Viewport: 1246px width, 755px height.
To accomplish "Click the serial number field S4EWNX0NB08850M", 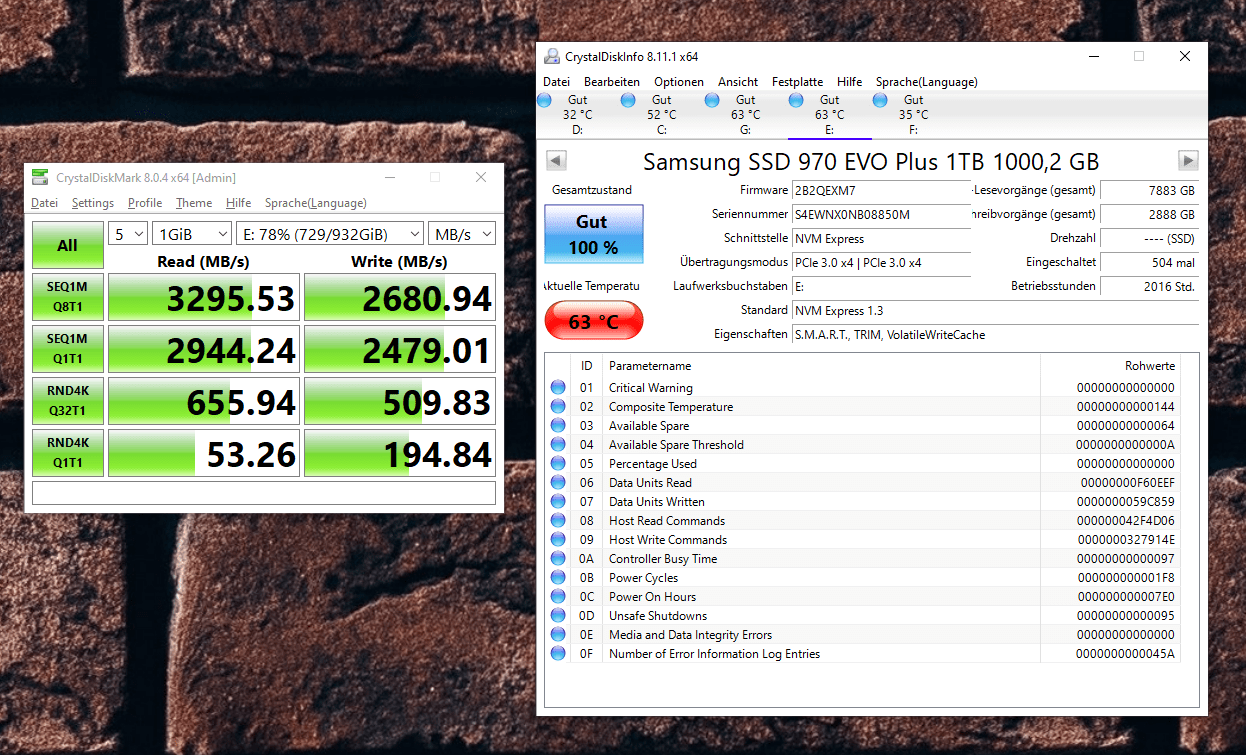I will [881, 214].
